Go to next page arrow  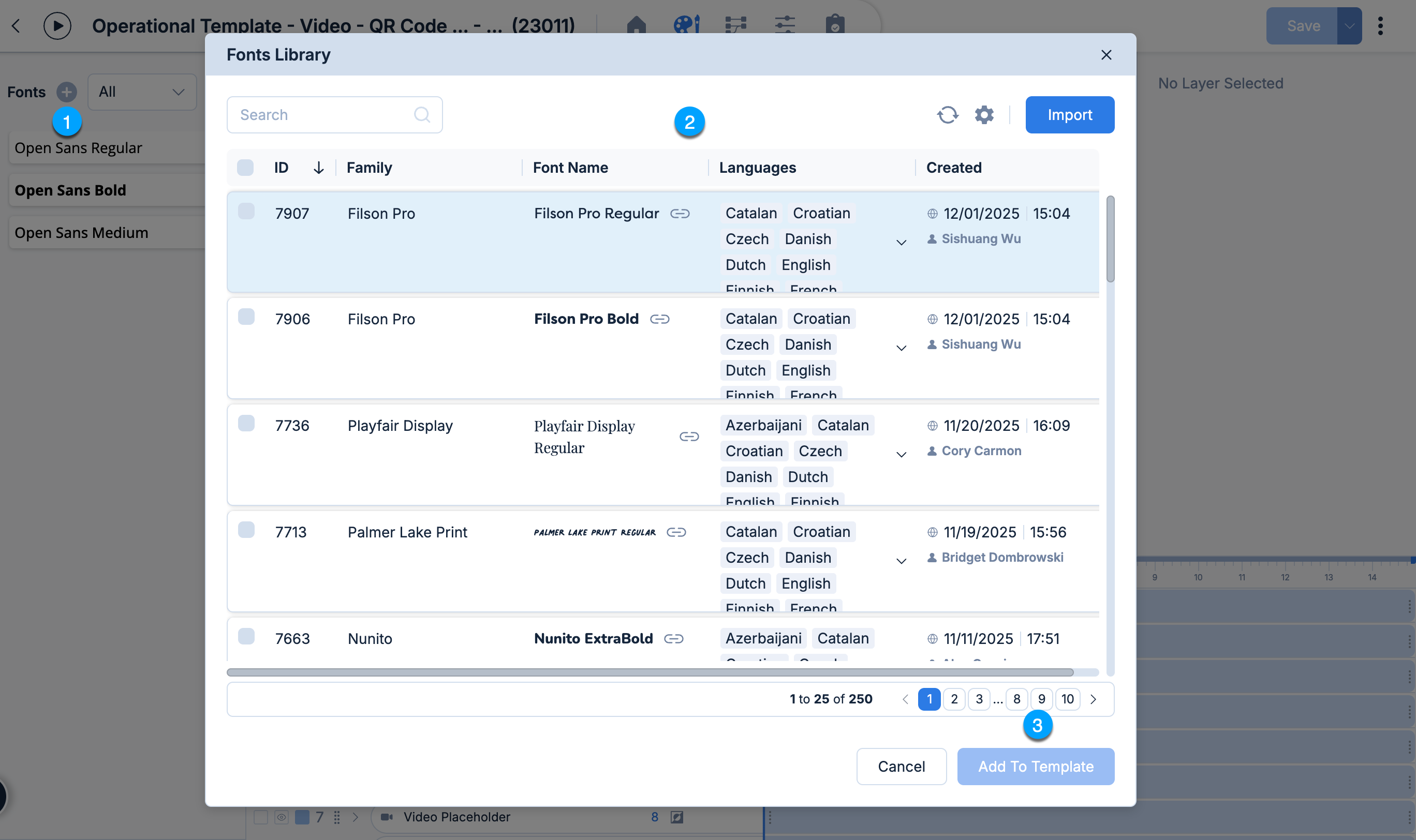click(x=1093, y=700)
